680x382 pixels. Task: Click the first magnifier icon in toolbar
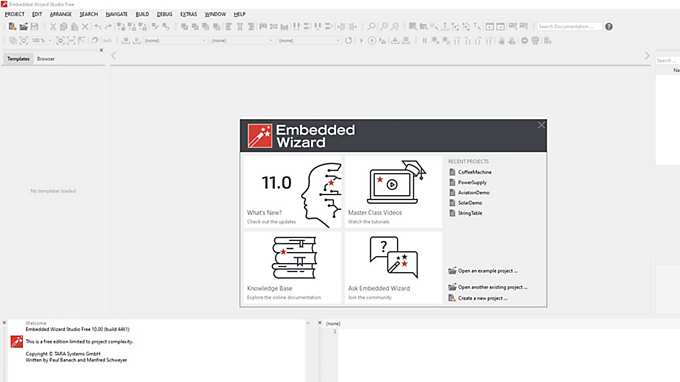(371, 26)
